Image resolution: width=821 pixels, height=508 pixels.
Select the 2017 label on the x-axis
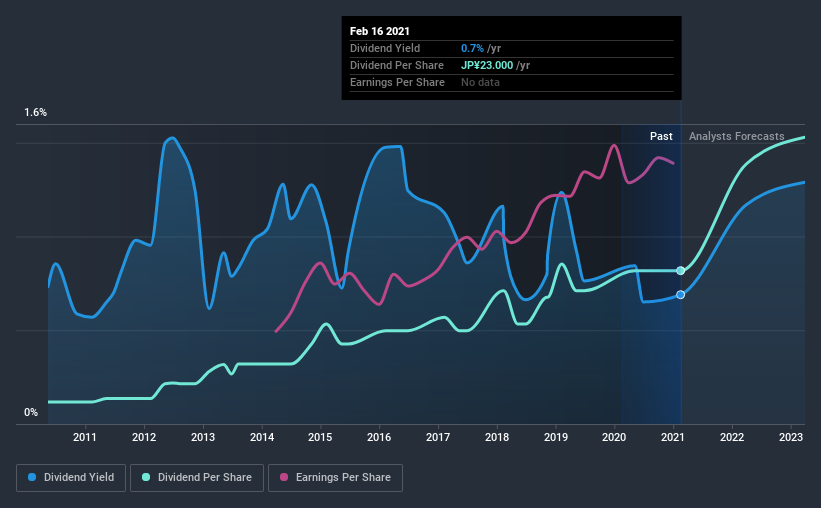[x=438, y=437]
